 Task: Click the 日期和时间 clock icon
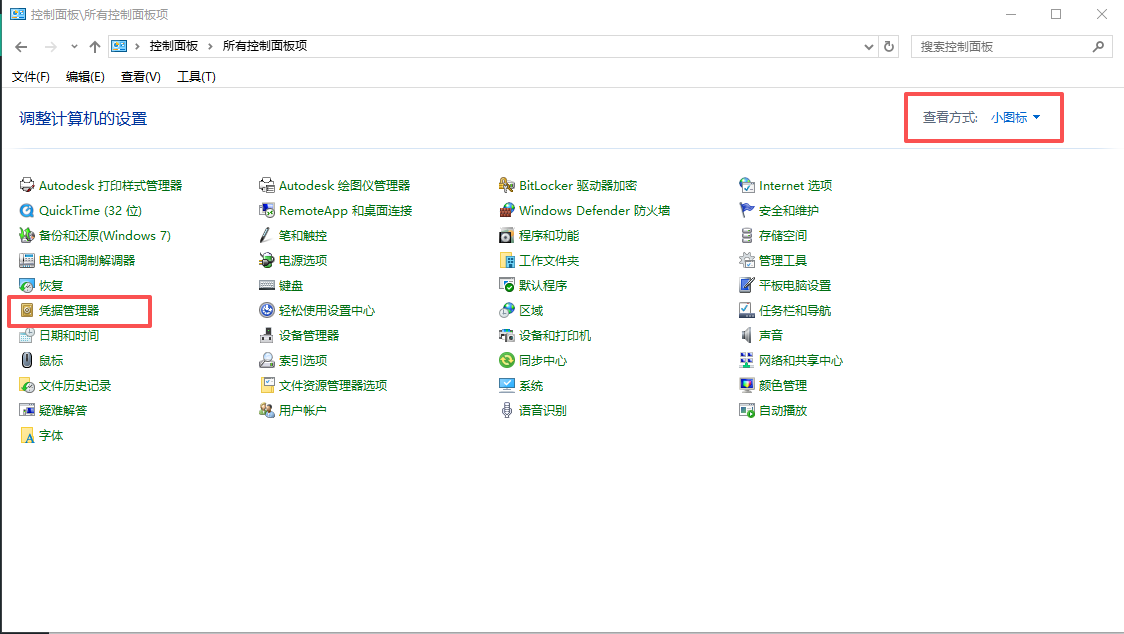[x=27, y=335]
